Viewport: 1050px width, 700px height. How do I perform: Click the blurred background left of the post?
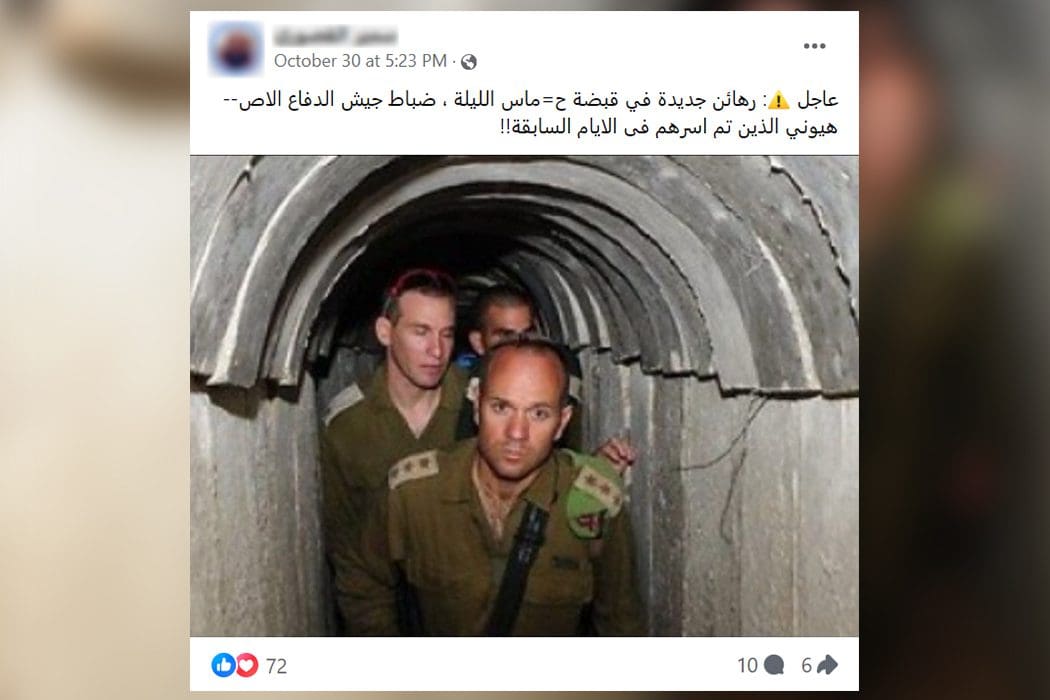[x=94, y=350]
